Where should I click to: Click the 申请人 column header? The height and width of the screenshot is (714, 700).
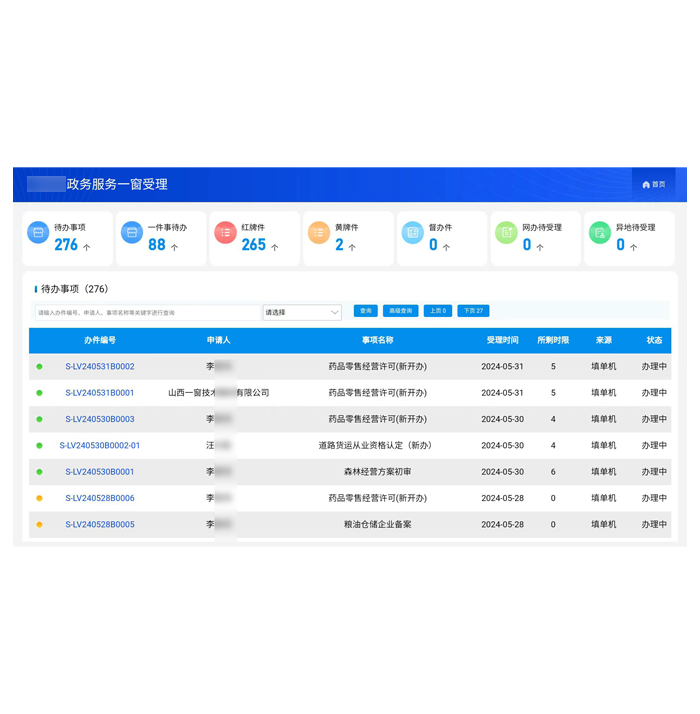[219, 341]
